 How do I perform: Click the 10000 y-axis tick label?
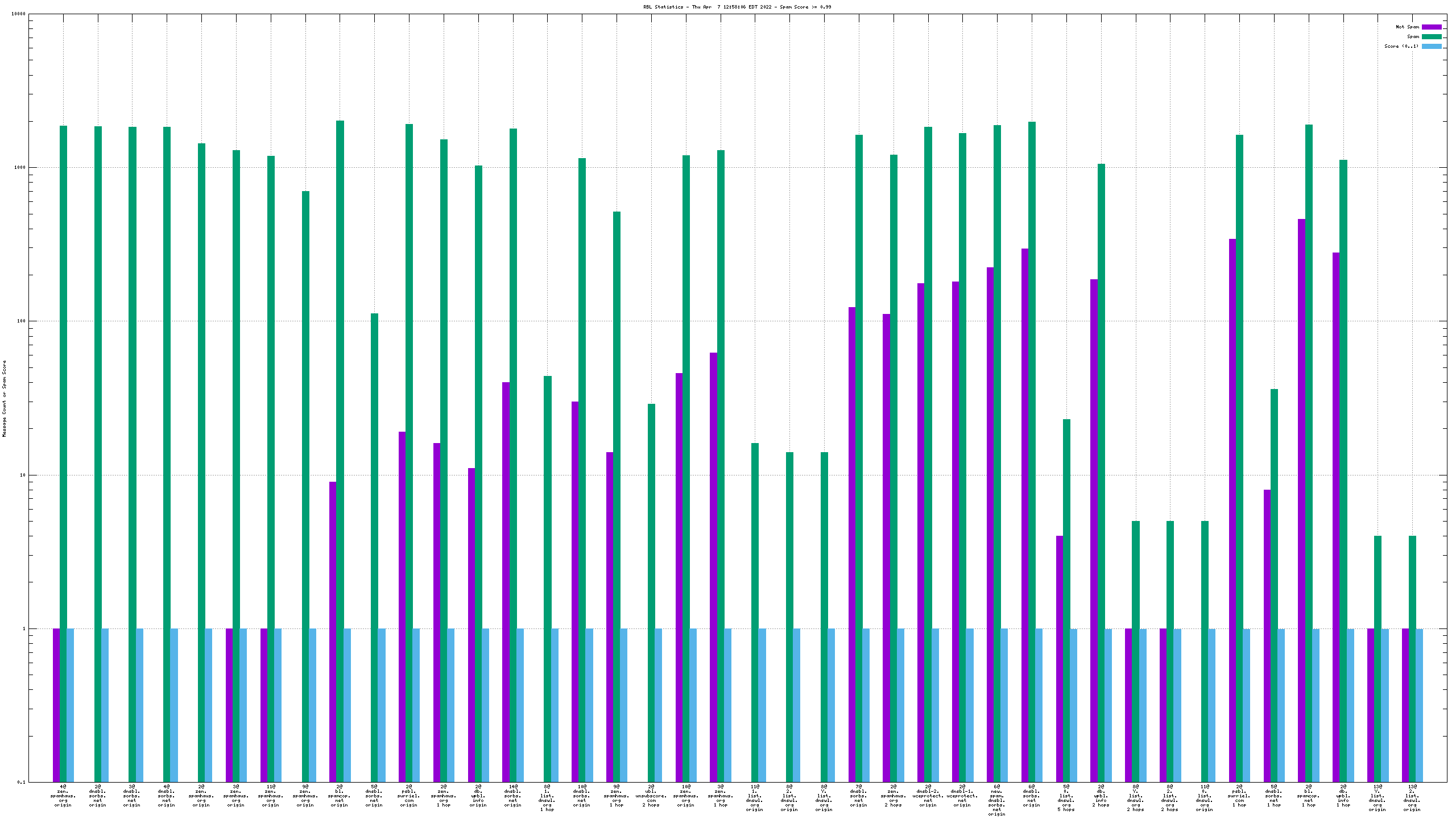tap(19, 14)
